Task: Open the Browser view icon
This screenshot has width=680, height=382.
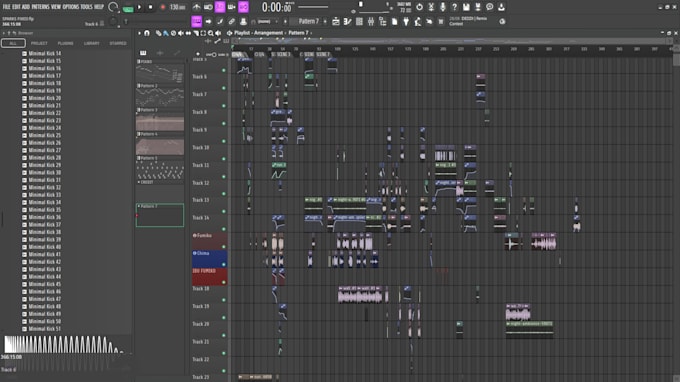Action: pos(382,21)
